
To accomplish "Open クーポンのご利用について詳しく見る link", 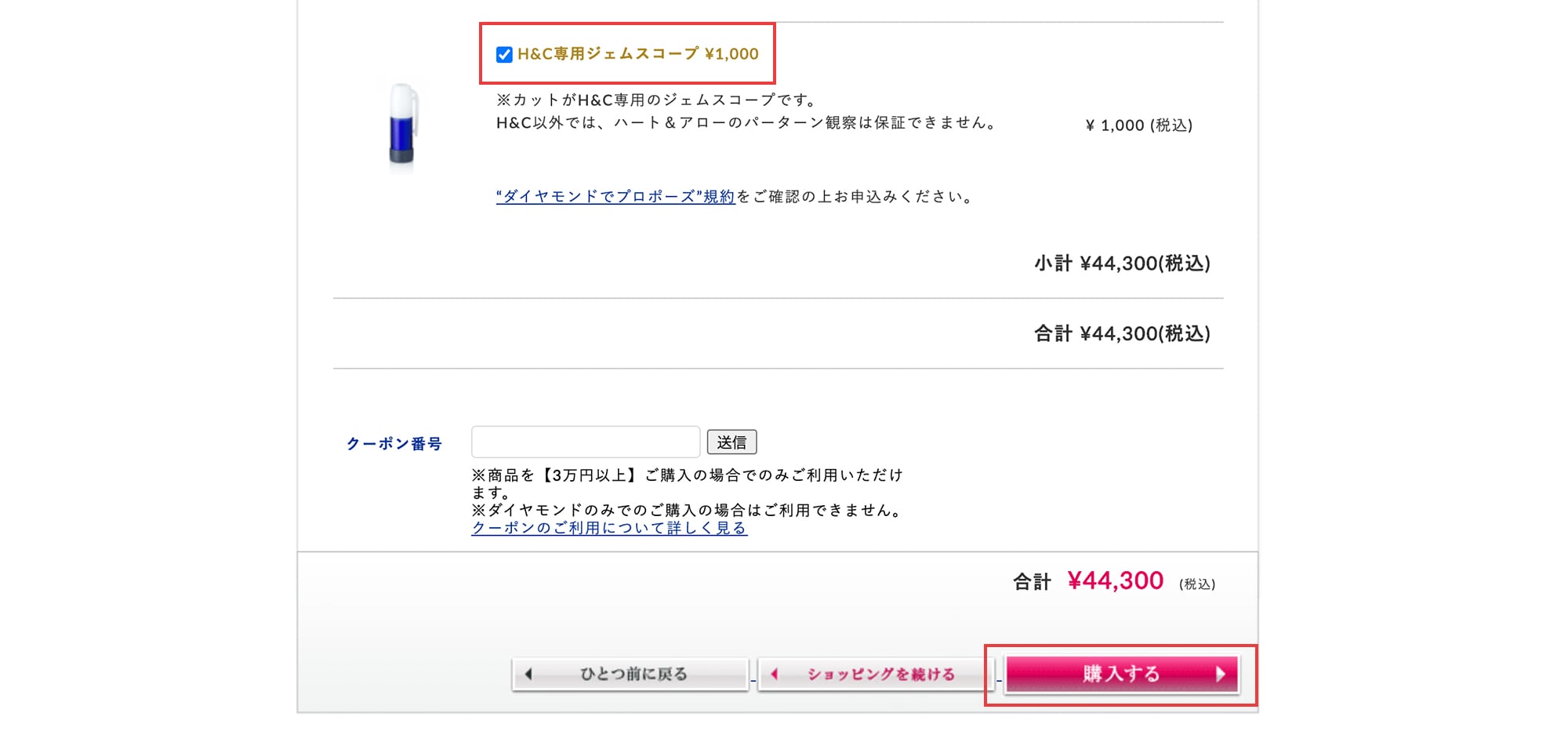I will [609, 528].
